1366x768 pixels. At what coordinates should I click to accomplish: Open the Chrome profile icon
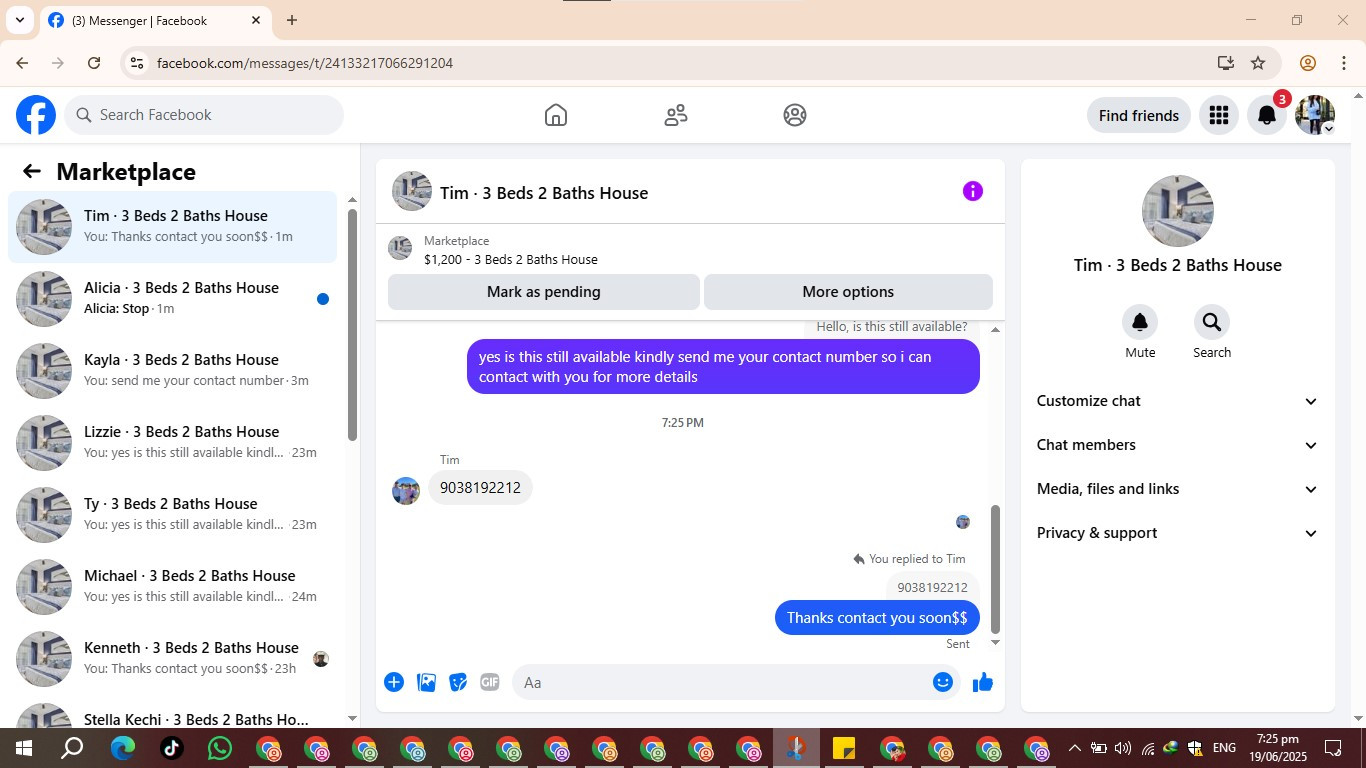coord(1307,63)
